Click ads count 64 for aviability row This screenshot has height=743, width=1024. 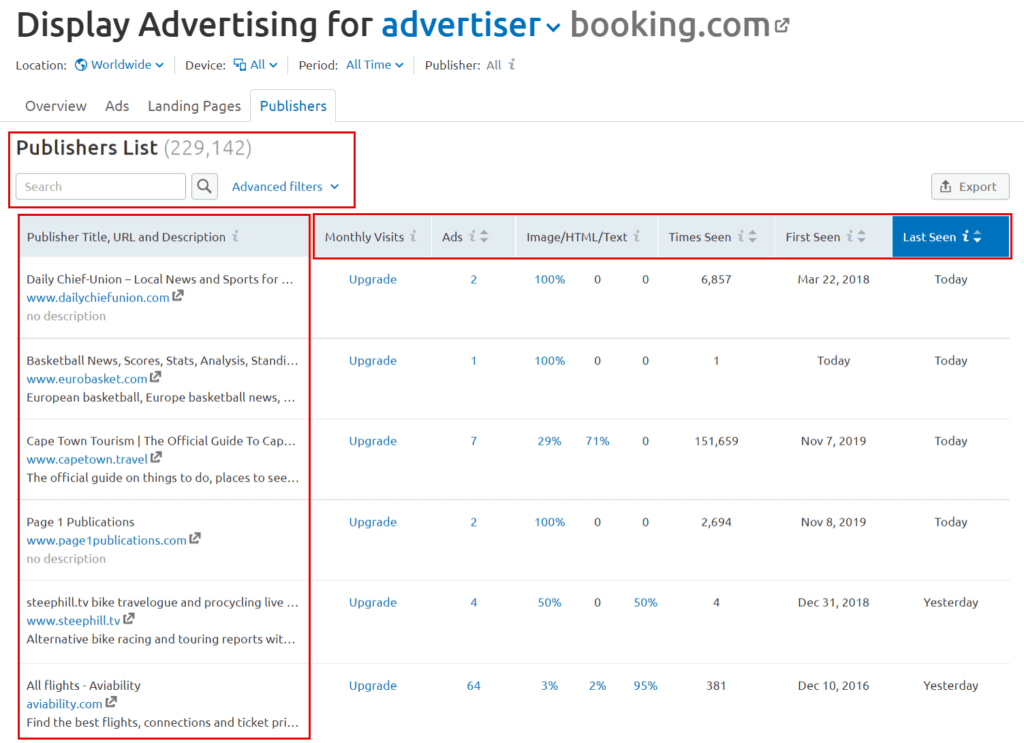(473, 686)
